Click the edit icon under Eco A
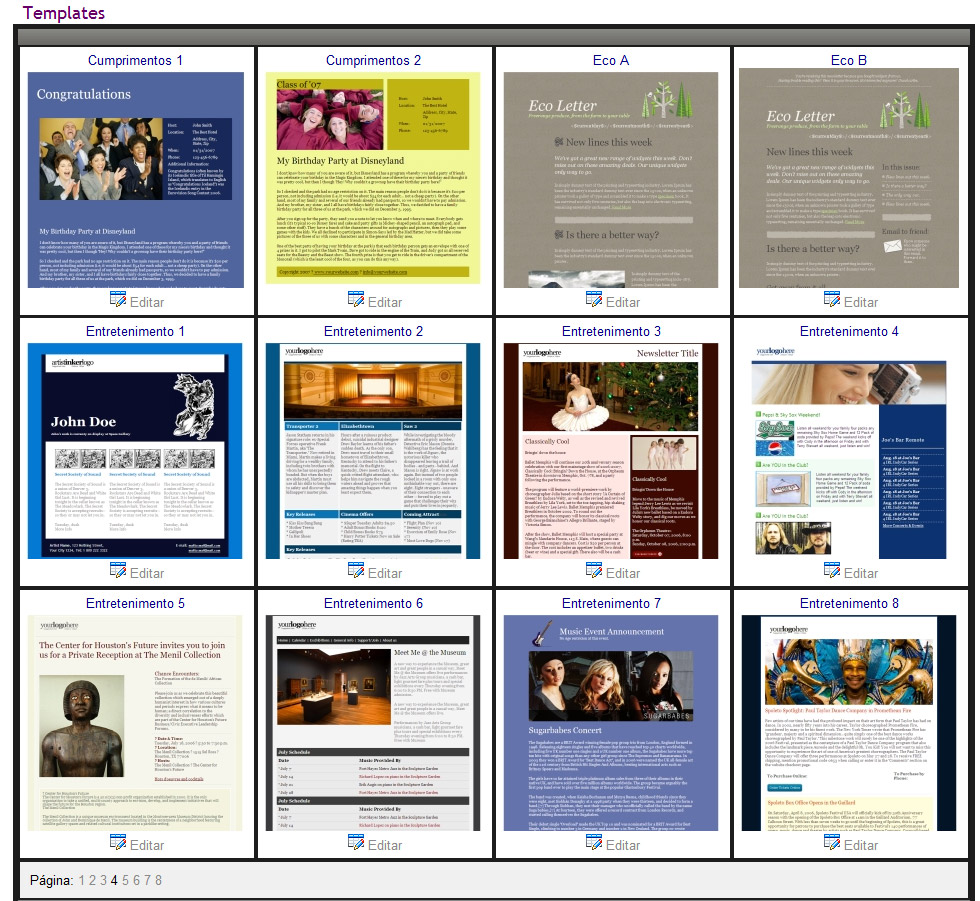 coord(594,299)
